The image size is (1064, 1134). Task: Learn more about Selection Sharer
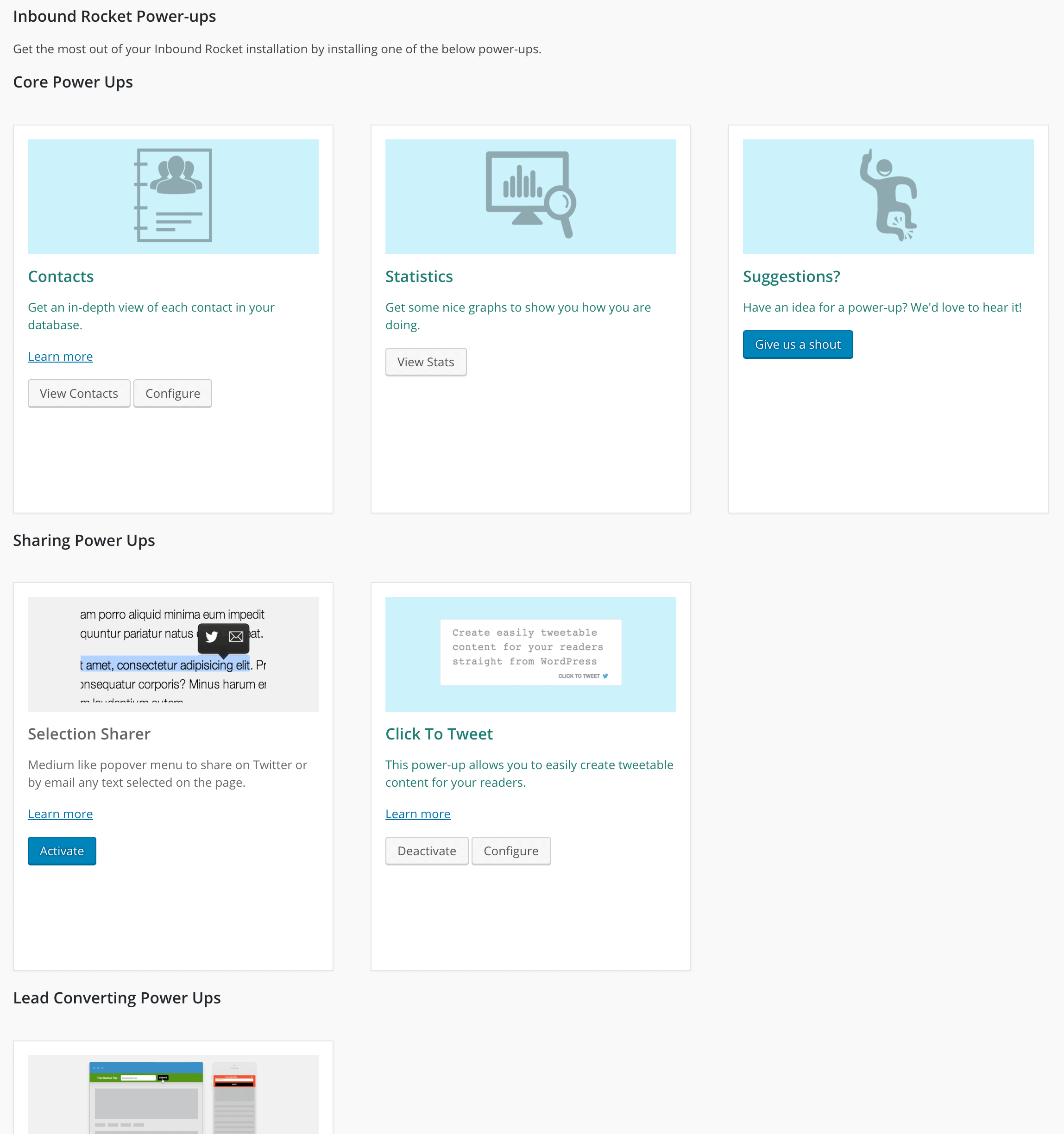60,814
